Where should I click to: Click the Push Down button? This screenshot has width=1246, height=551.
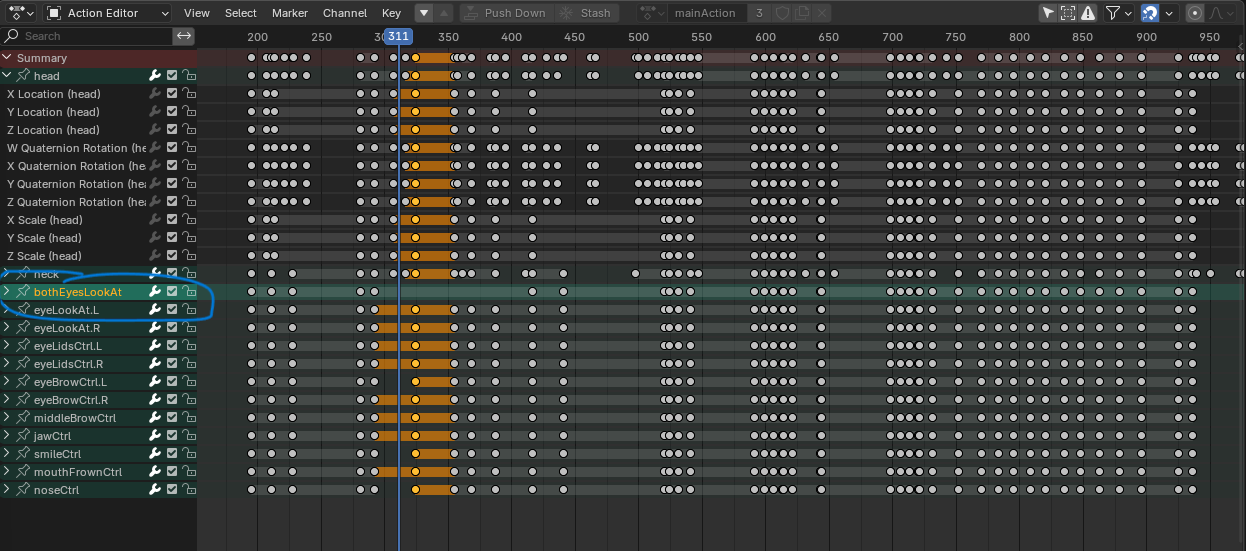(508, 13)
